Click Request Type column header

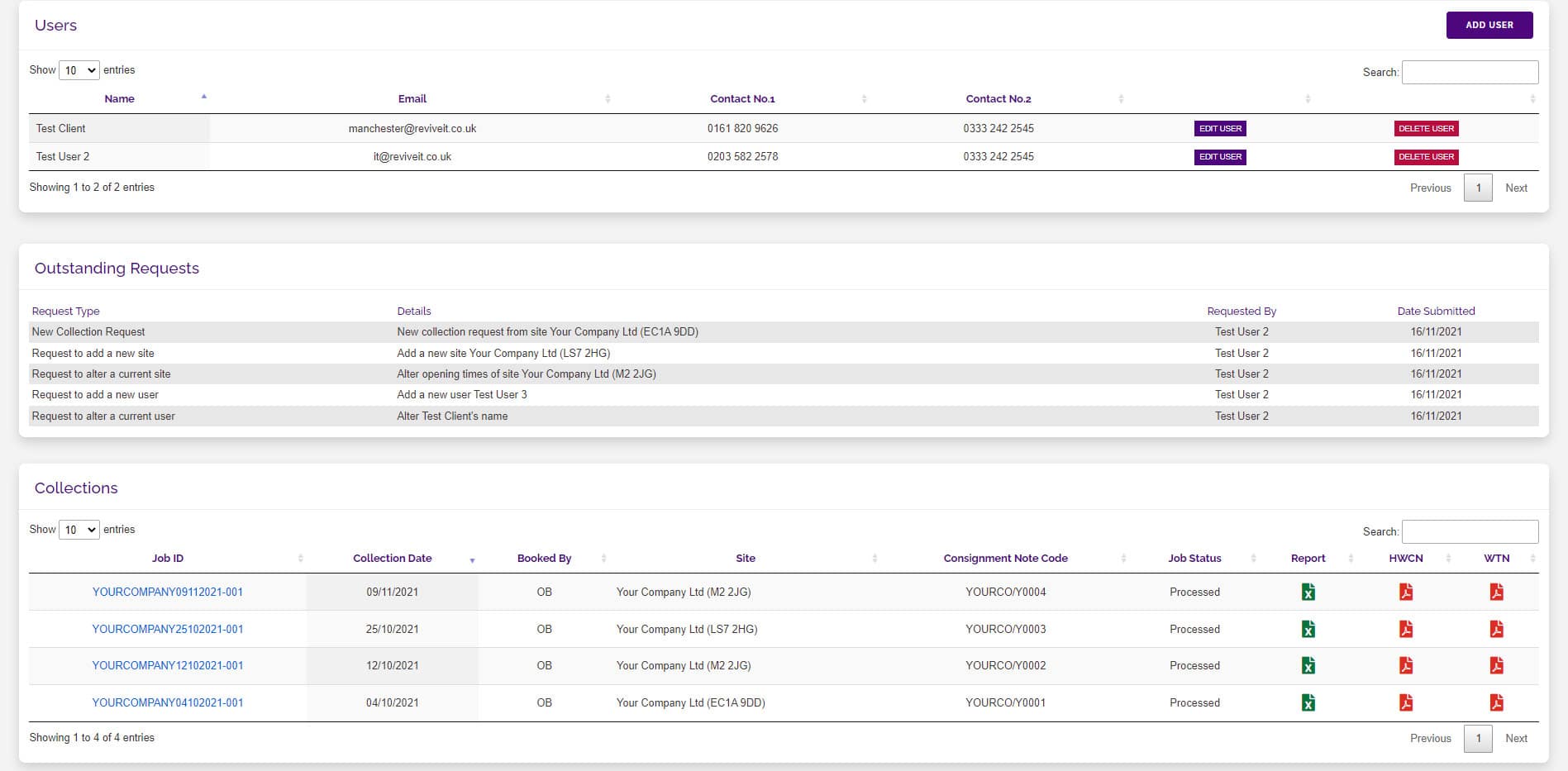pyautogui.click(x=65, y=312)
